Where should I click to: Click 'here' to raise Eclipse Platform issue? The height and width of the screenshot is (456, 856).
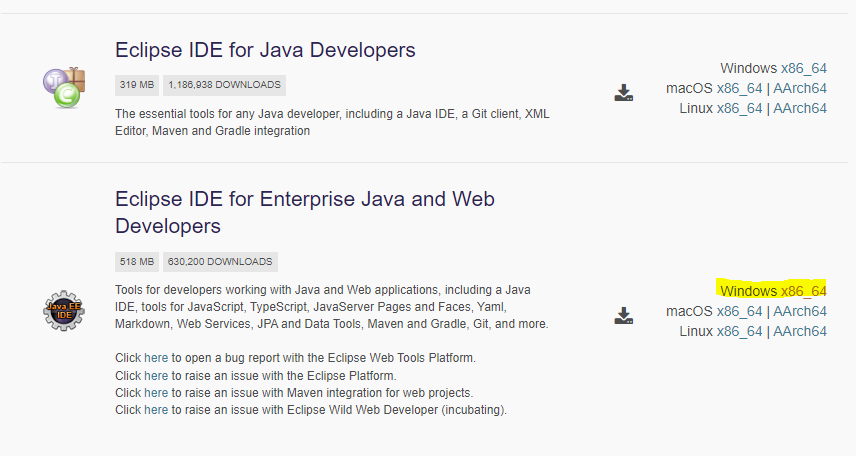pyautogui.click(x=156, y=376)
